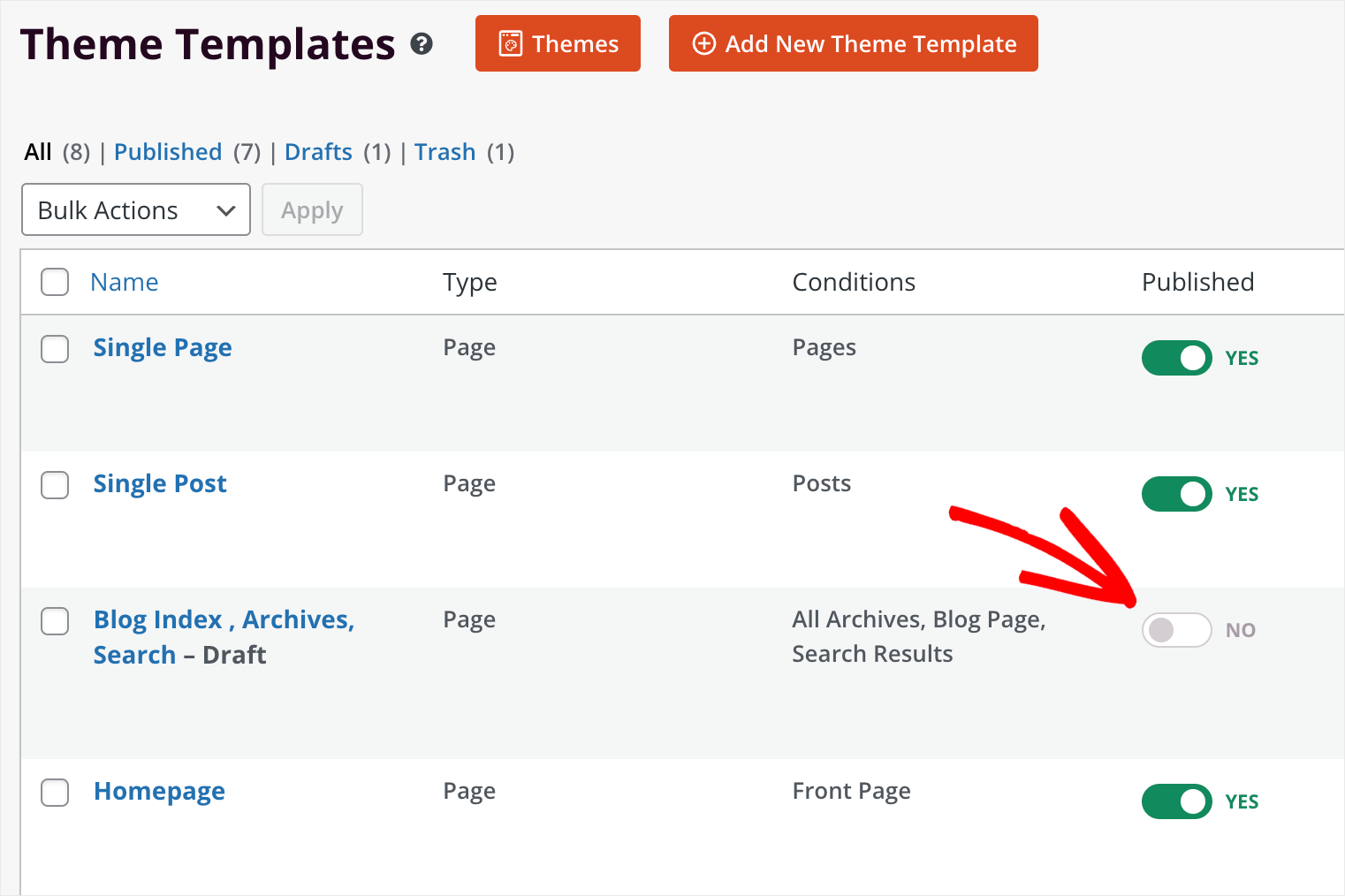Open the Single Page template
Screen dimensions: 1345x896
point(163,347)
